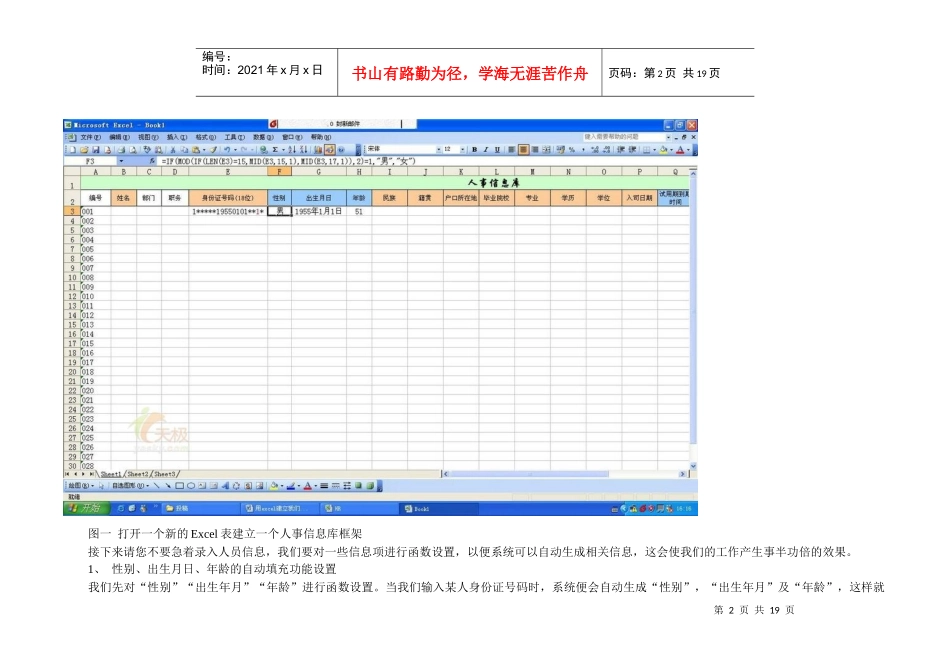
Task: Open the font size dropdown
Action: pyautogui.click(x=462, y=150)
